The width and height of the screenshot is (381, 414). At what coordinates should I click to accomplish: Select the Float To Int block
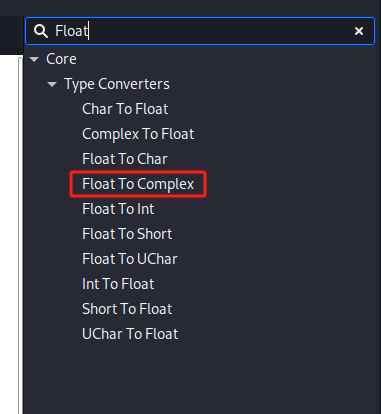tap(118, 209)
